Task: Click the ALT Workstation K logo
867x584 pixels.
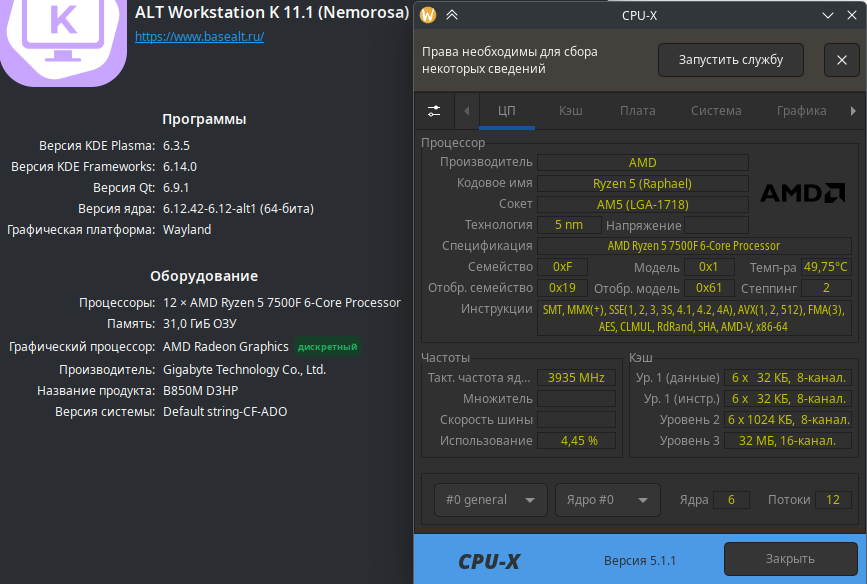Action: pyautogui.click(x=62, y=41)
